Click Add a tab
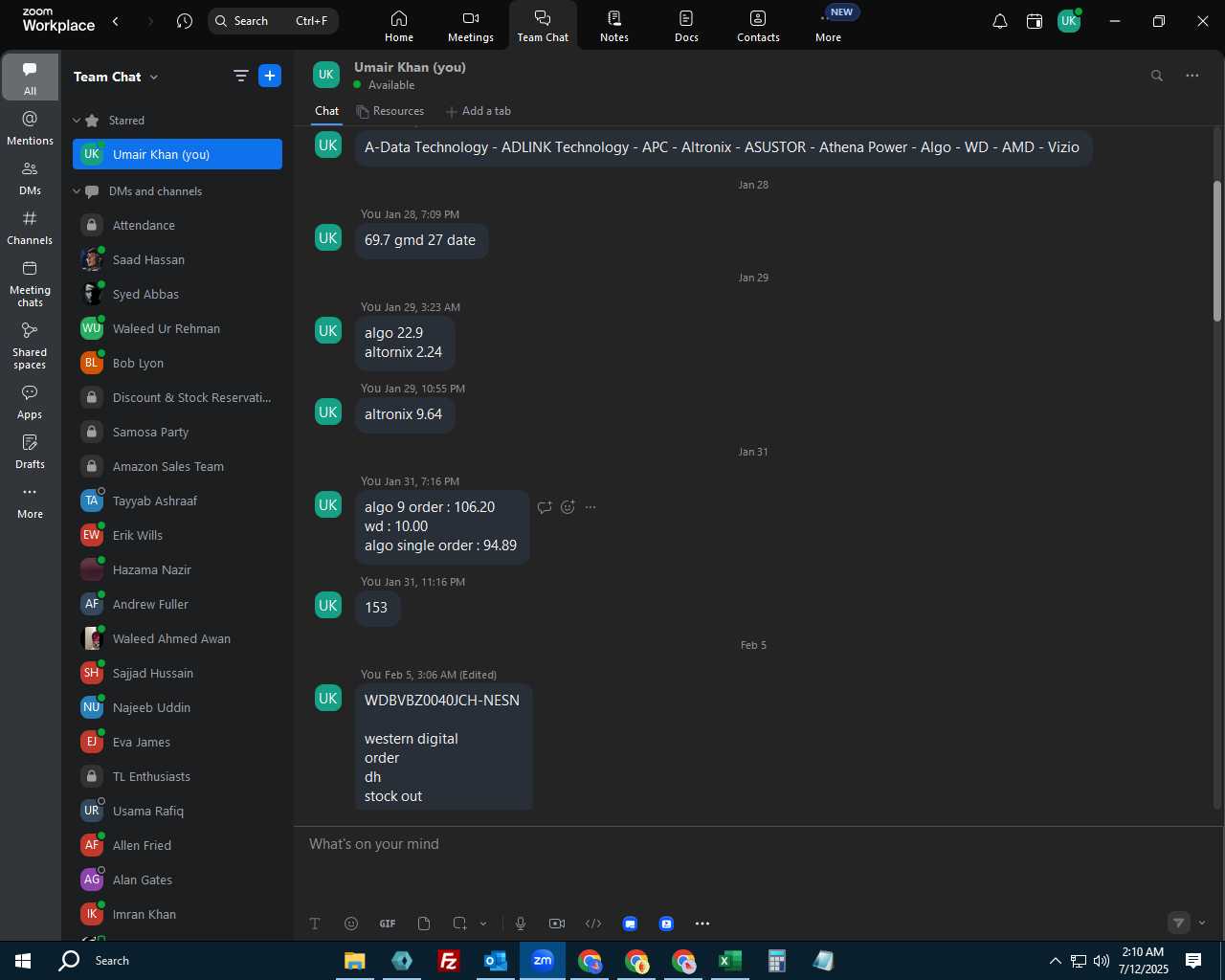The image size is (1225, 980). (x=479, y=111)
